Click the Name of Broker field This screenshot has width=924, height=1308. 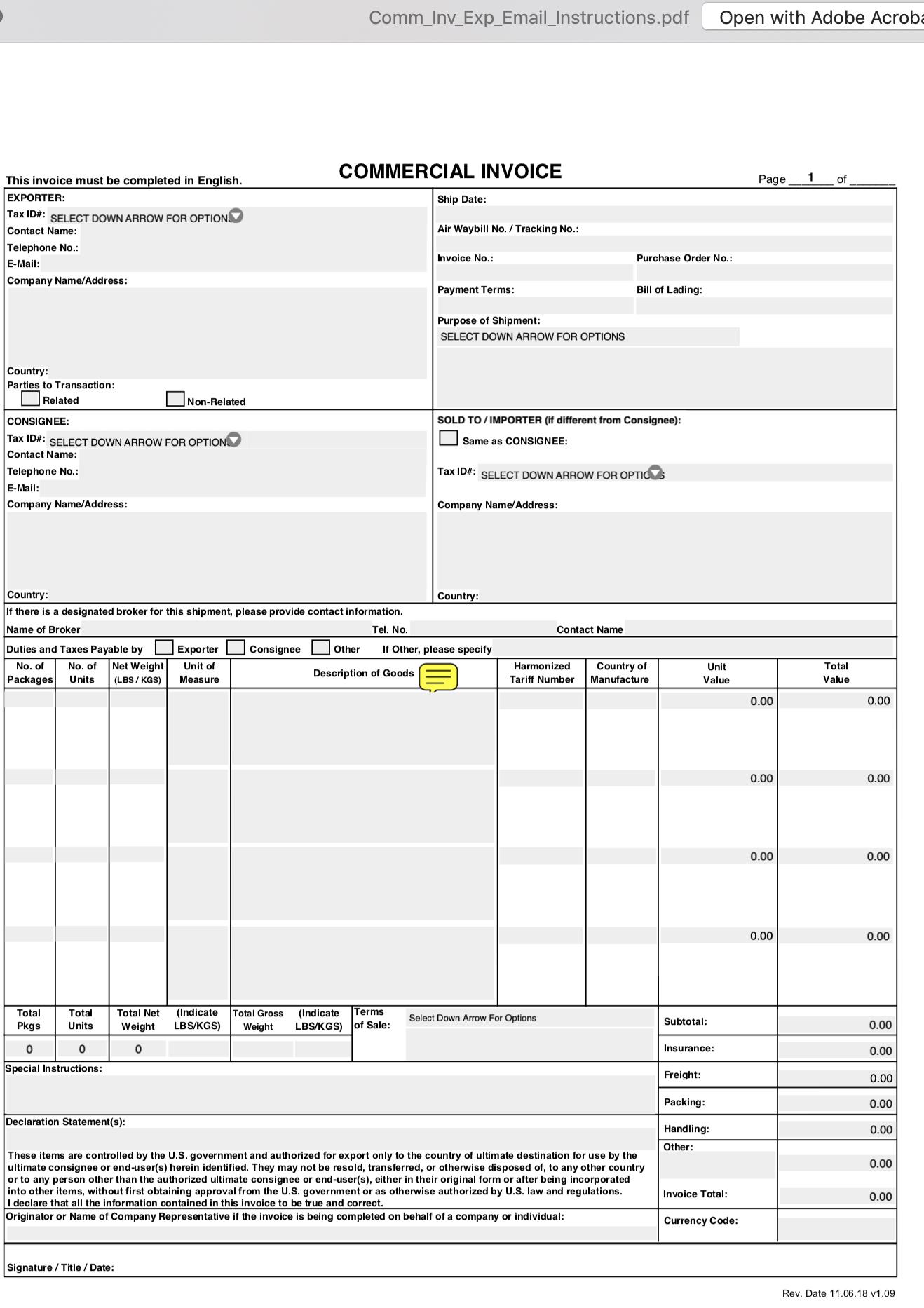[226, 629]
